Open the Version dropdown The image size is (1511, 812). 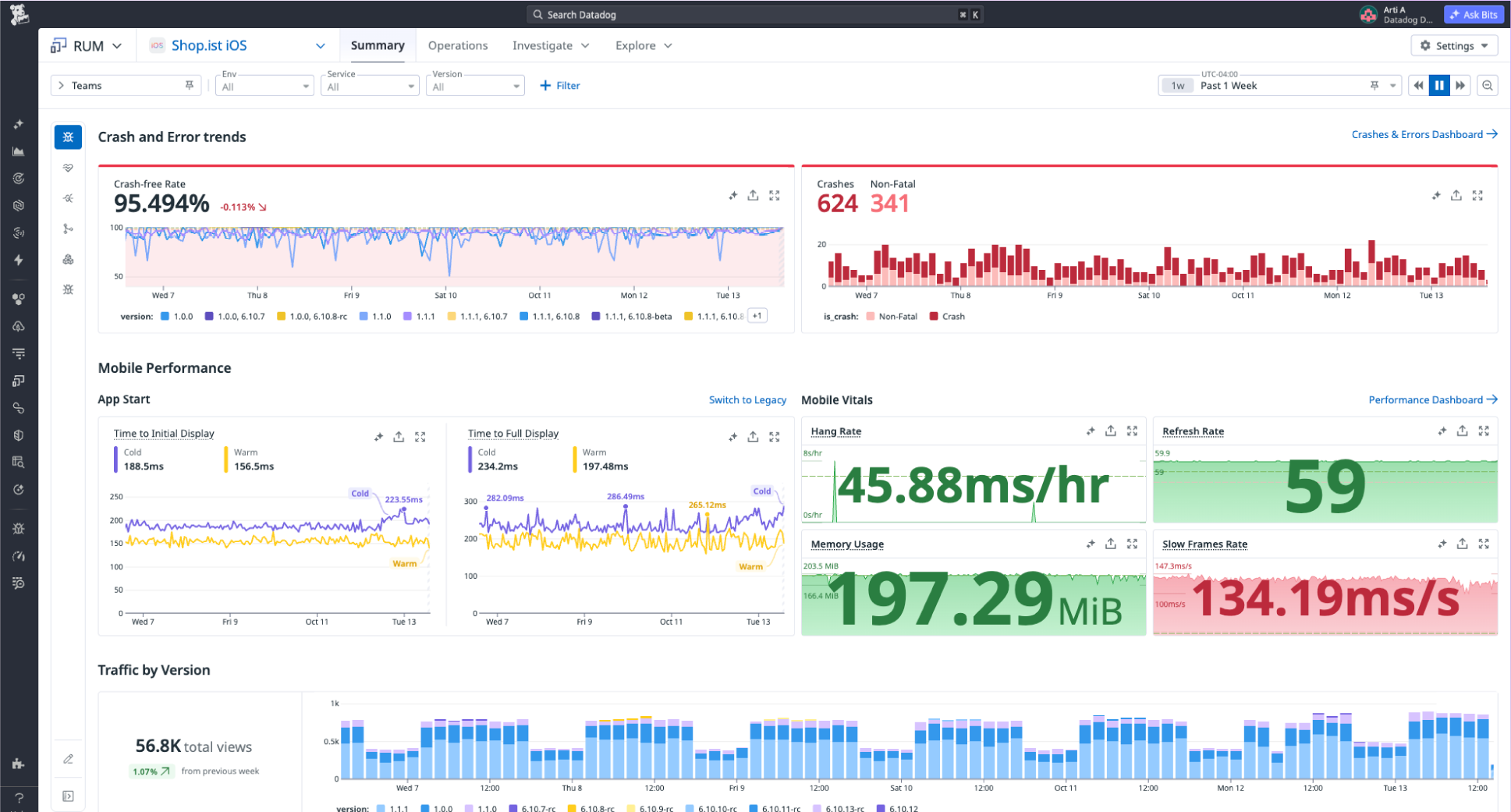(475, 86)
